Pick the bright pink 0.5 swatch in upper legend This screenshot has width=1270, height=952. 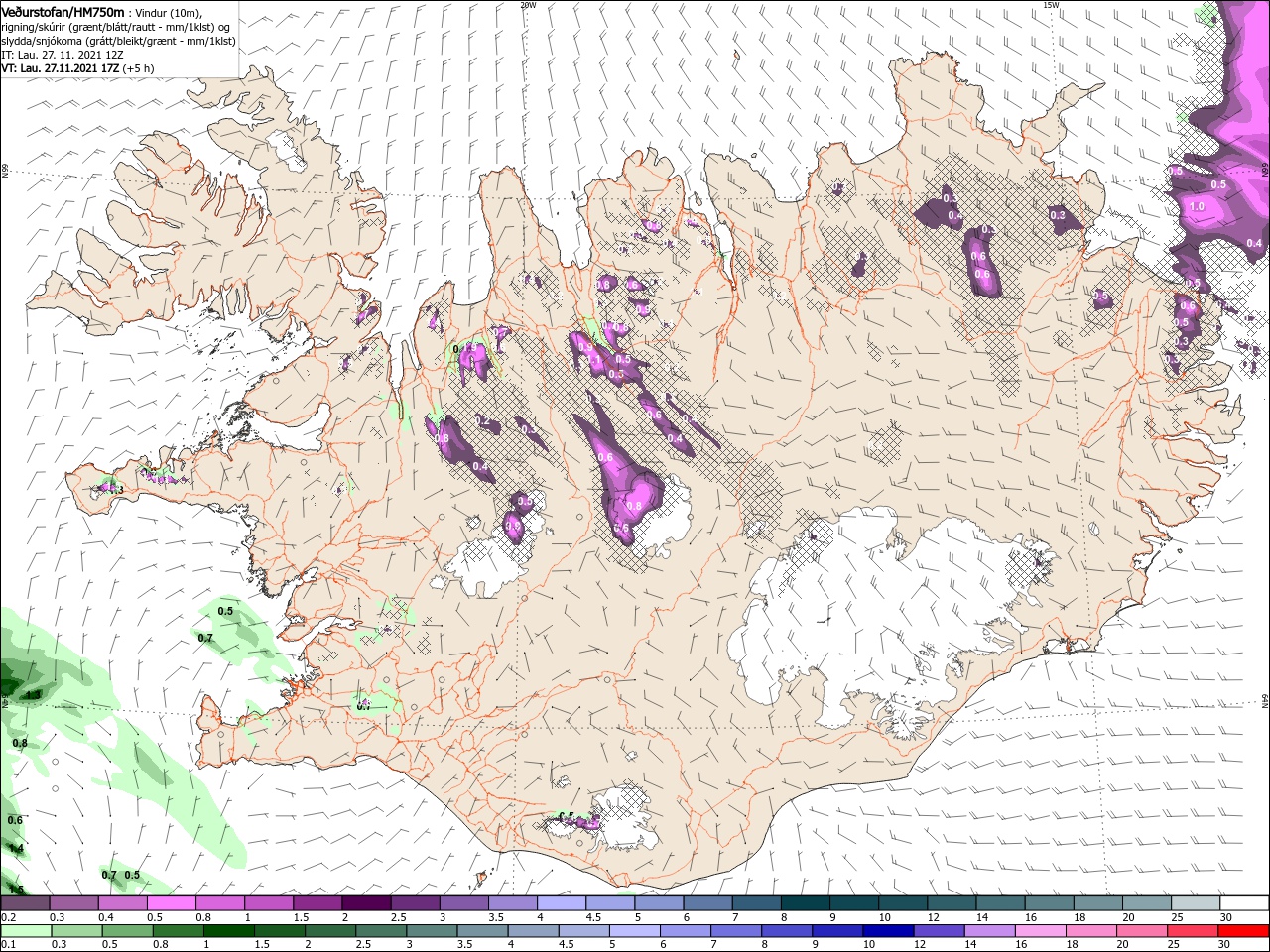(171, 903)
